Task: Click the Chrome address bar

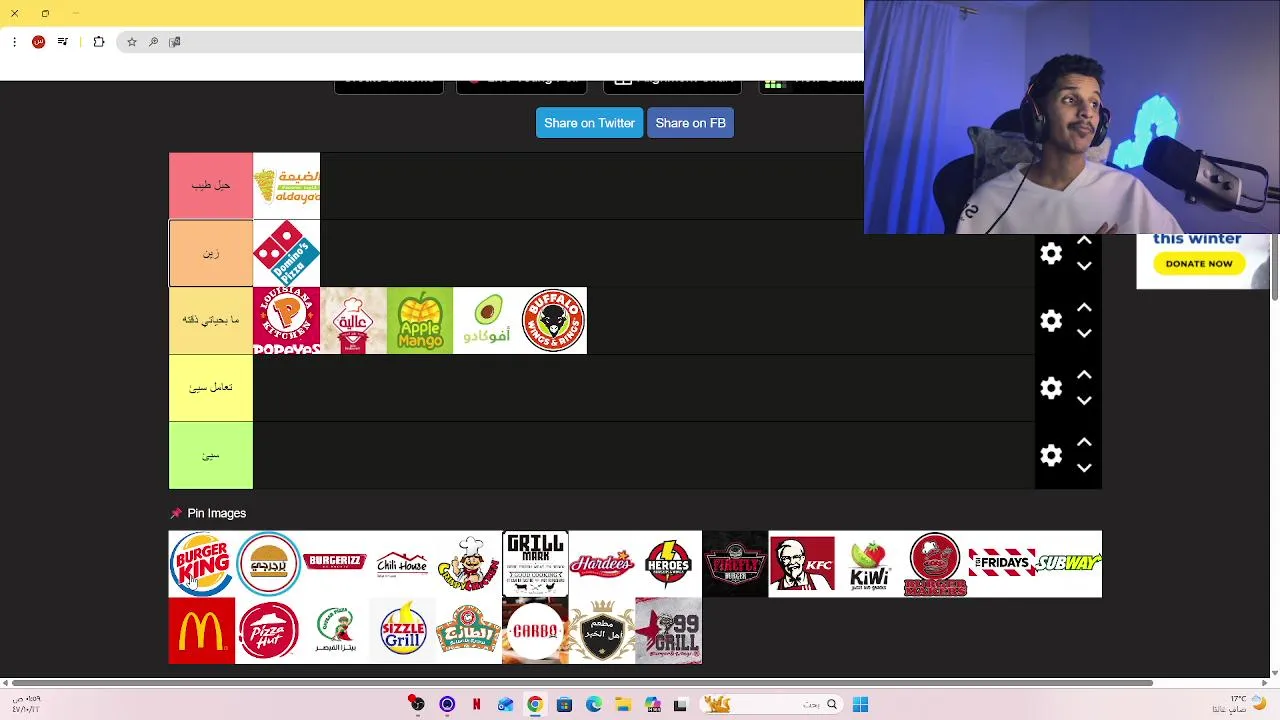Action: [490, 42]
